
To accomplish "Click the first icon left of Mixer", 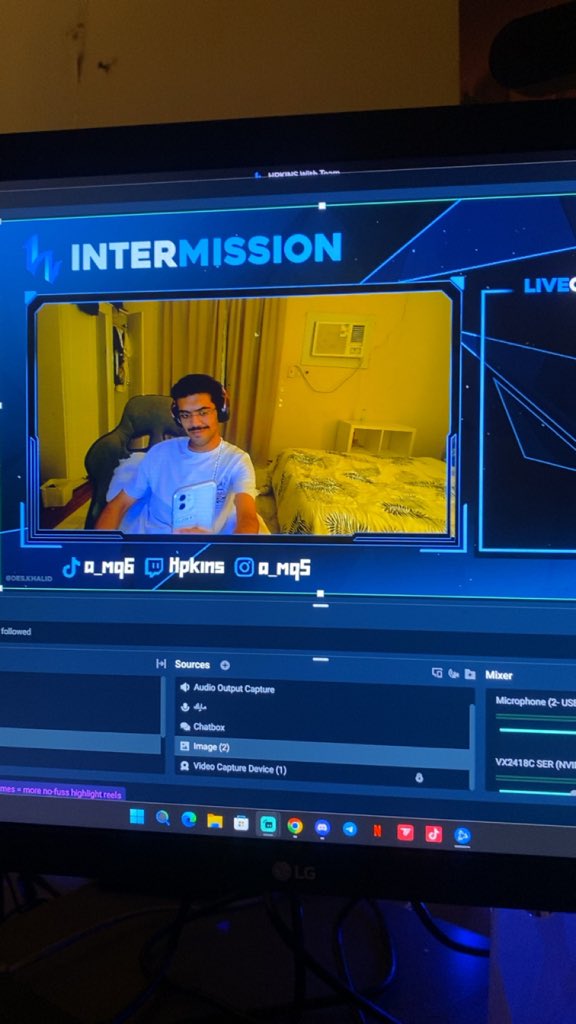I will [437, 673].
